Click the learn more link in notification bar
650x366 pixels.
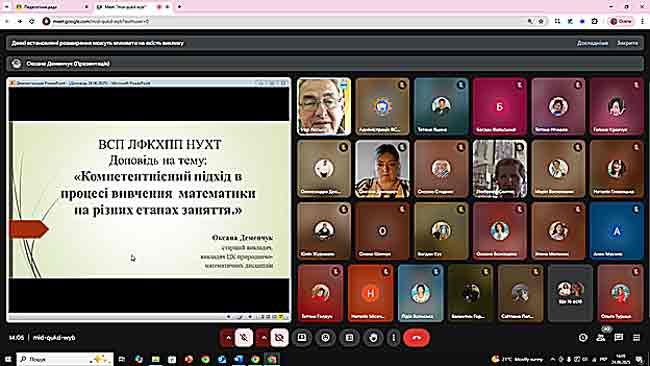[x=592, y=43]
